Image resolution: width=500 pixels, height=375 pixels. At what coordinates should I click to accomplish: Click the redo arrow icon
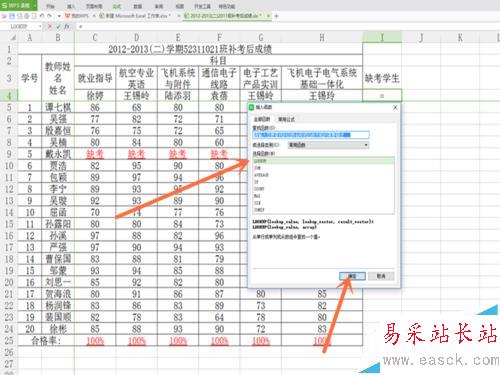[49, 16]
